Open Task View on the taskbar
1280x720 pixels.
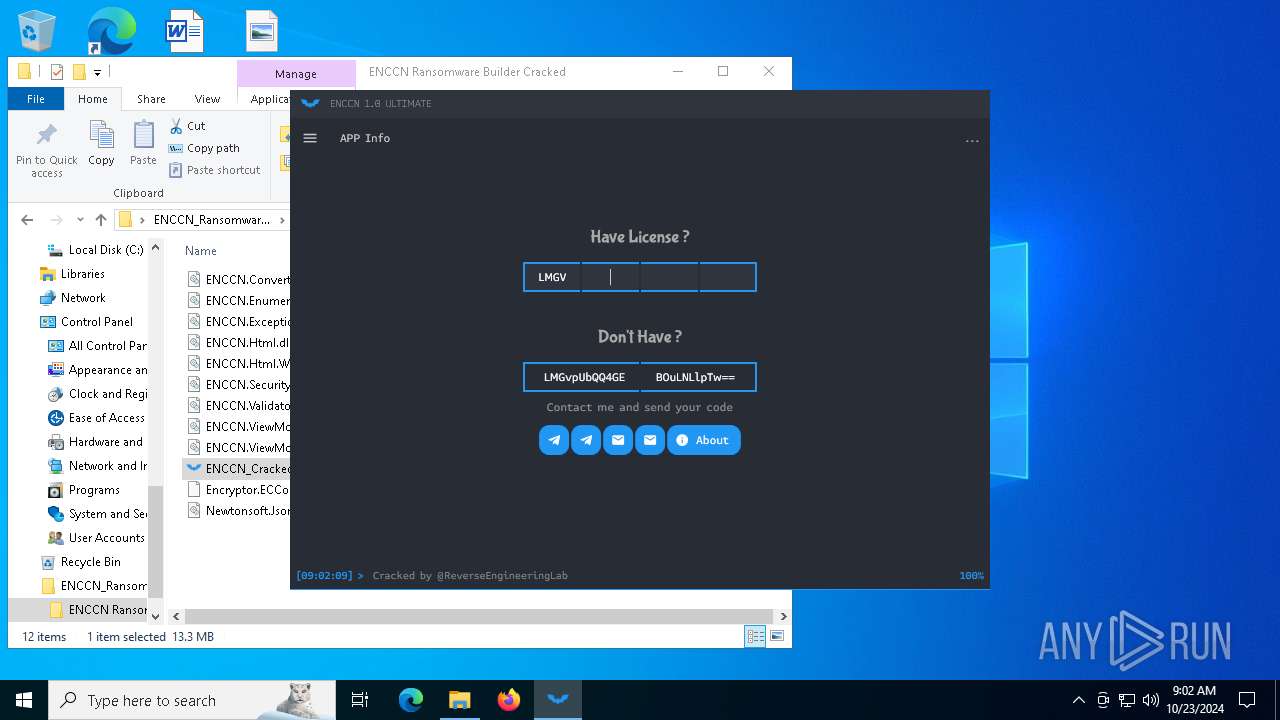(x=360, y=700)
